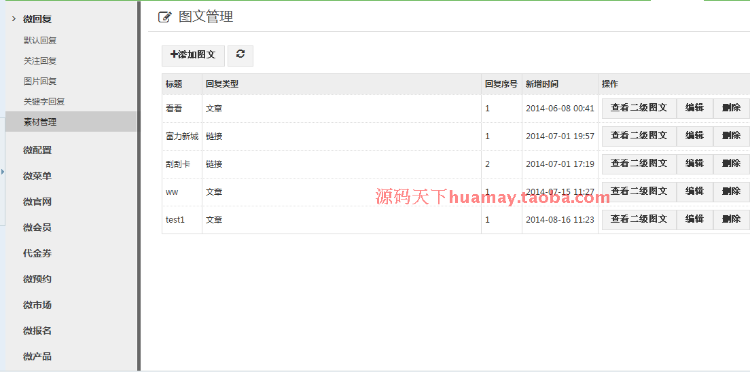
Task: Click 删除 for the 刮刮卡 row
Action: point(731,164)
